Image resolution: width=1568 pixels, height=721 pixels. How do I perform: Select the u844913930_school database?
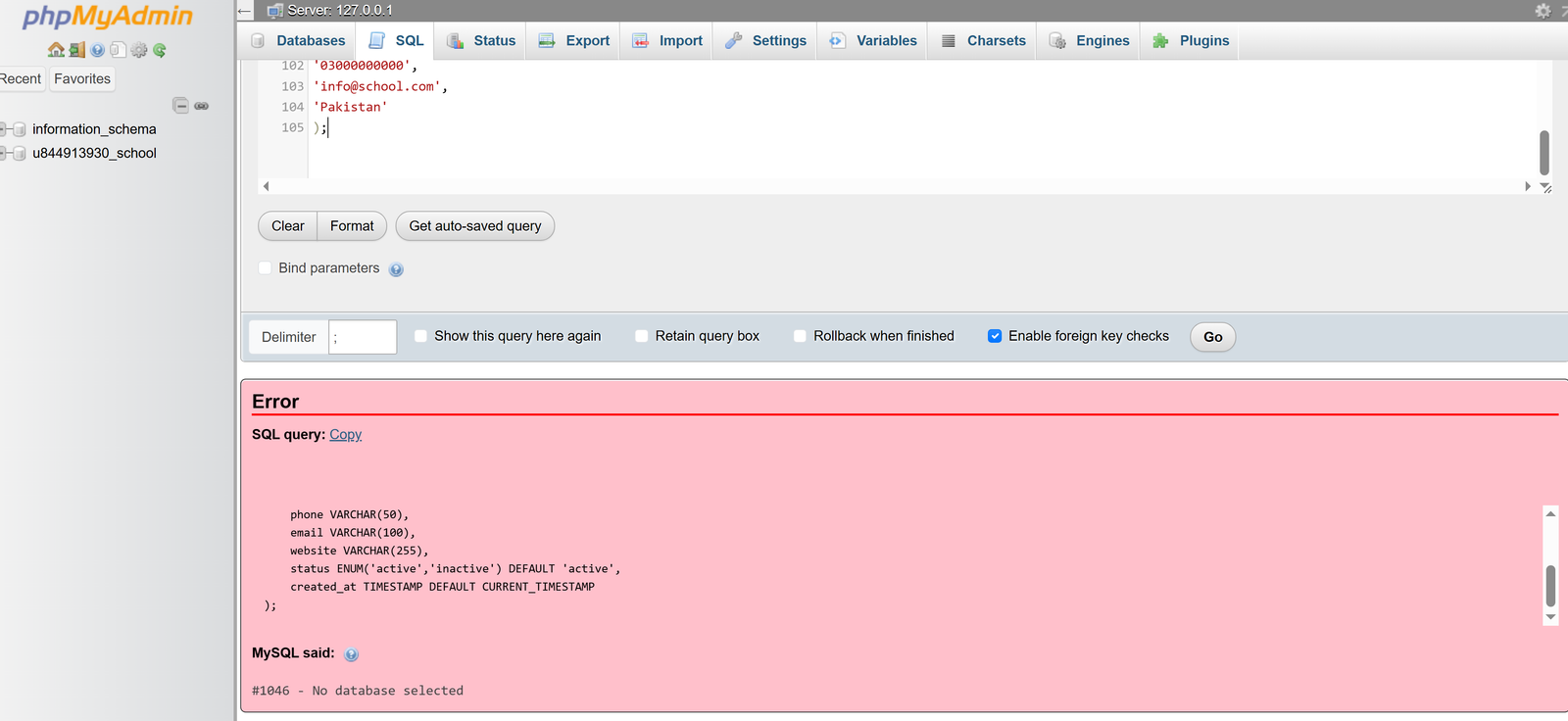pos(94,153)
